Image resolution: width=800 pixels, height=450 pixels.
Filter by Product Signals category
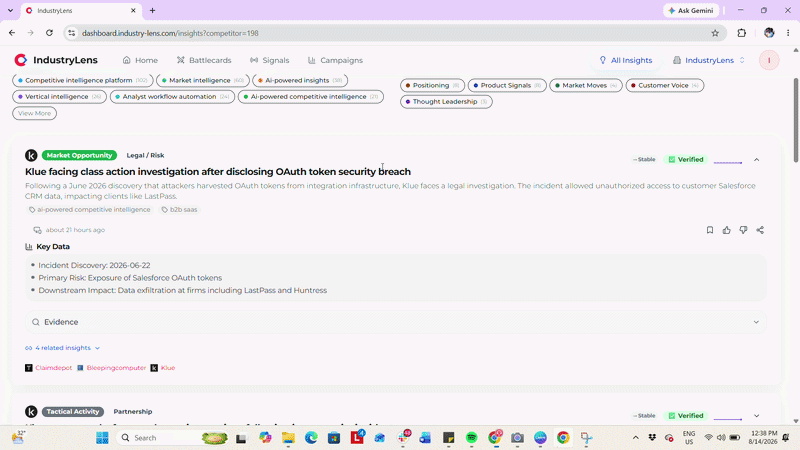[507, 85]
